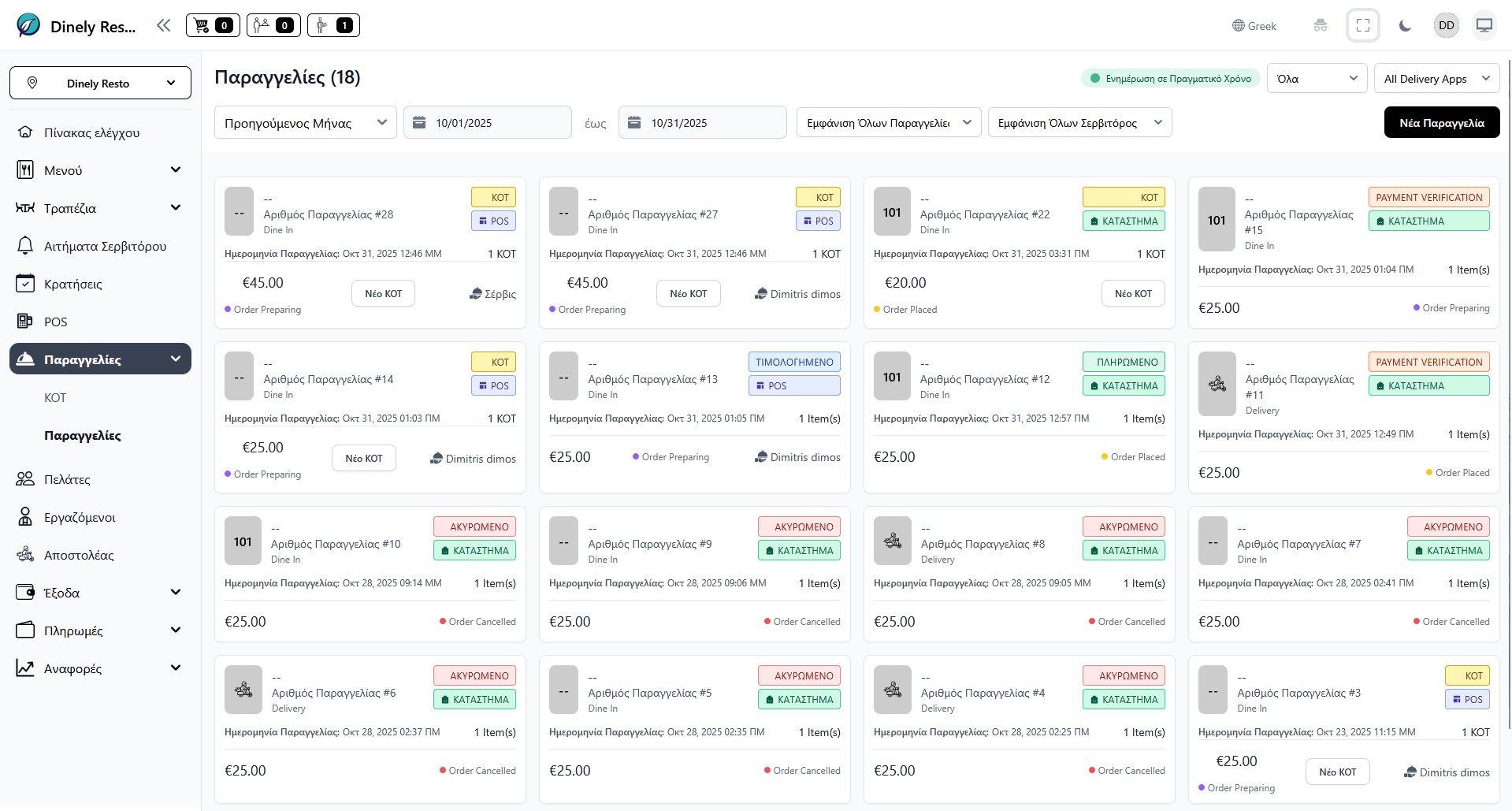Click the monitor display icon in the header
This screenshot has height=811, width=1512.
[x=1484, y=26]
